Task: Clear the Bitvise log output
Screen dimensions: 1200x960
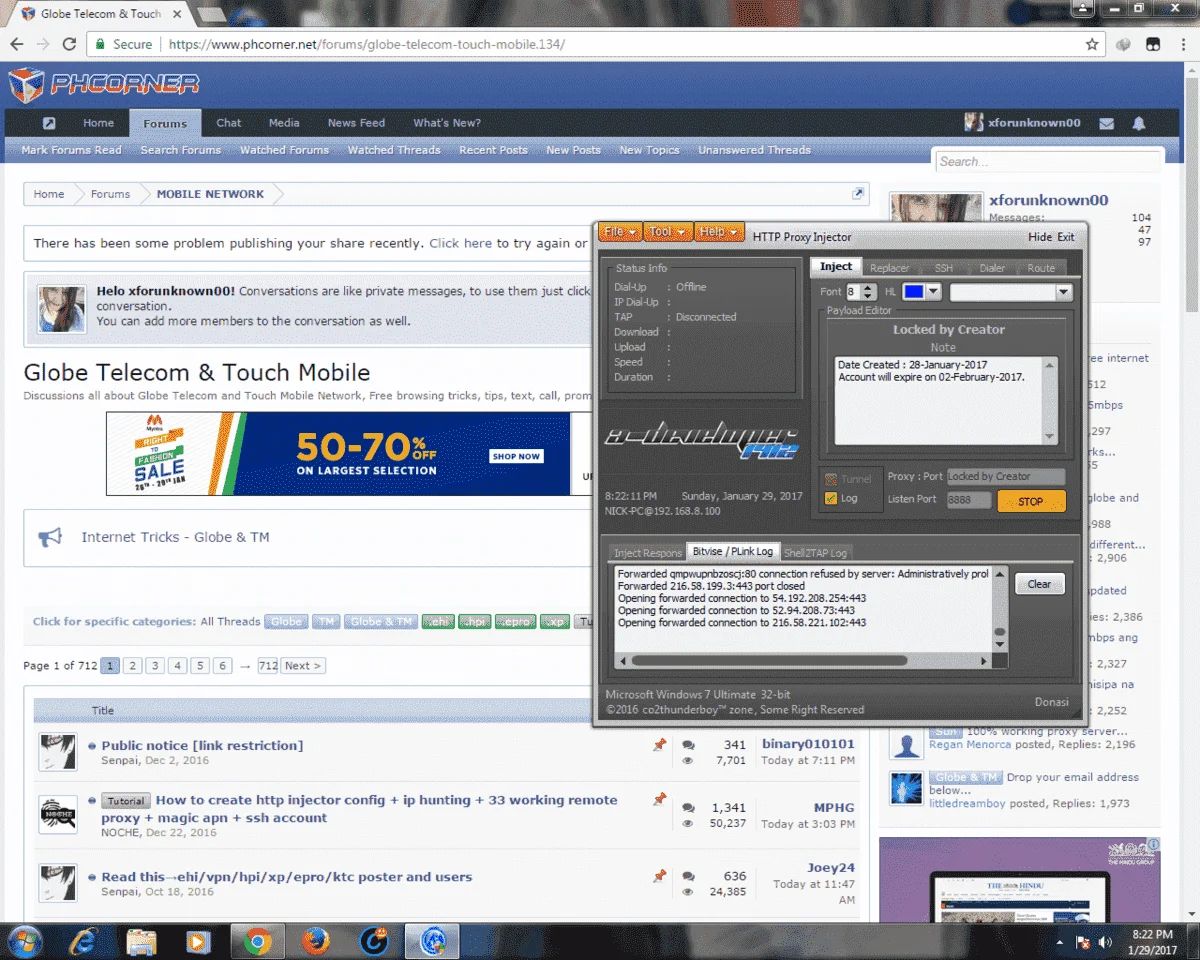Action: click(1040, 584)
